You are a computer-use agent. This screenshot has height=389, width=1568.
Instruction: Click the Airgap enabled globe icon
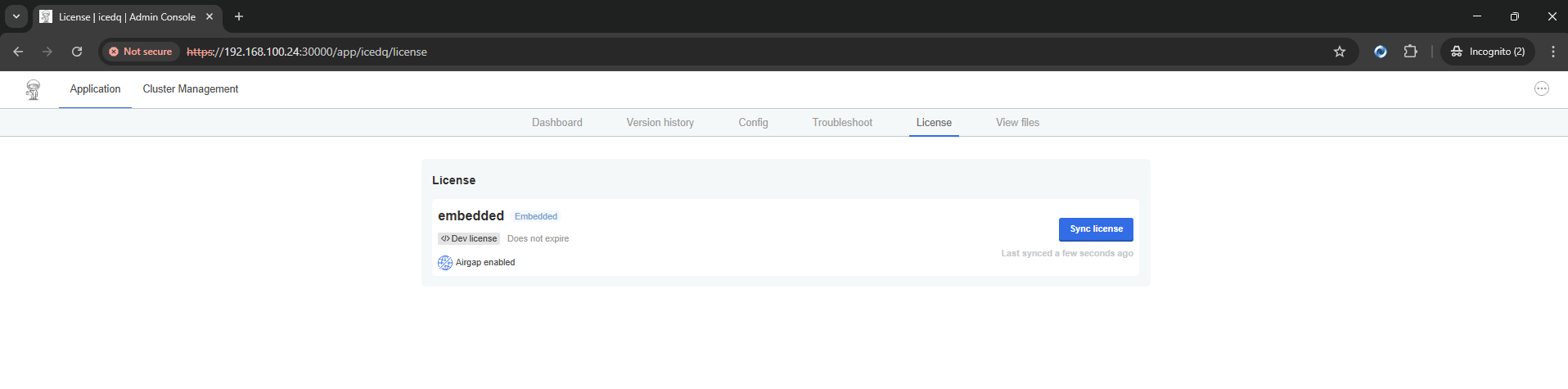click(445, 263)
